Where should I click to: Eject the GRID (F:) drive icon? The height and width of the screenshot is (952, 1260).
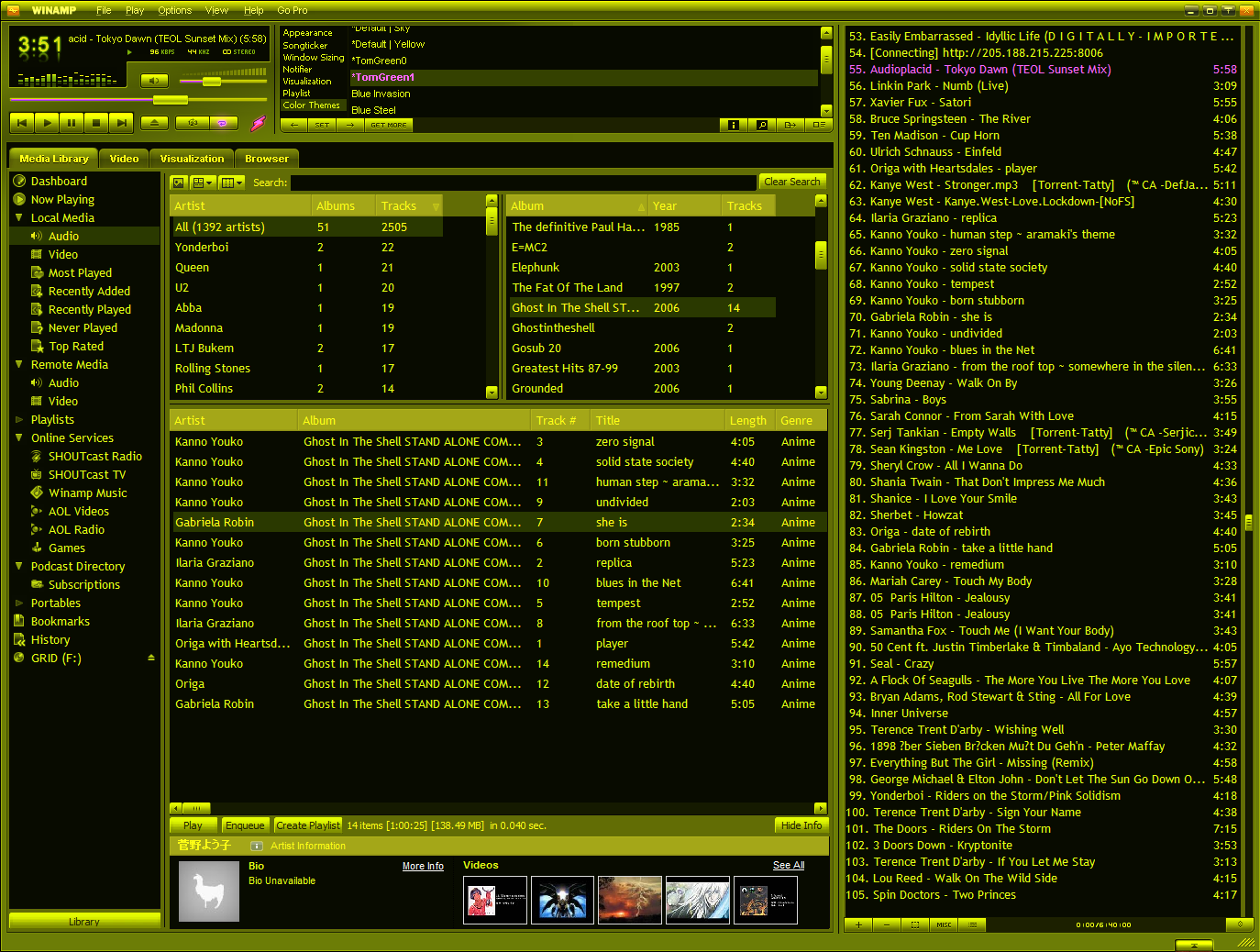click(151, 658)
